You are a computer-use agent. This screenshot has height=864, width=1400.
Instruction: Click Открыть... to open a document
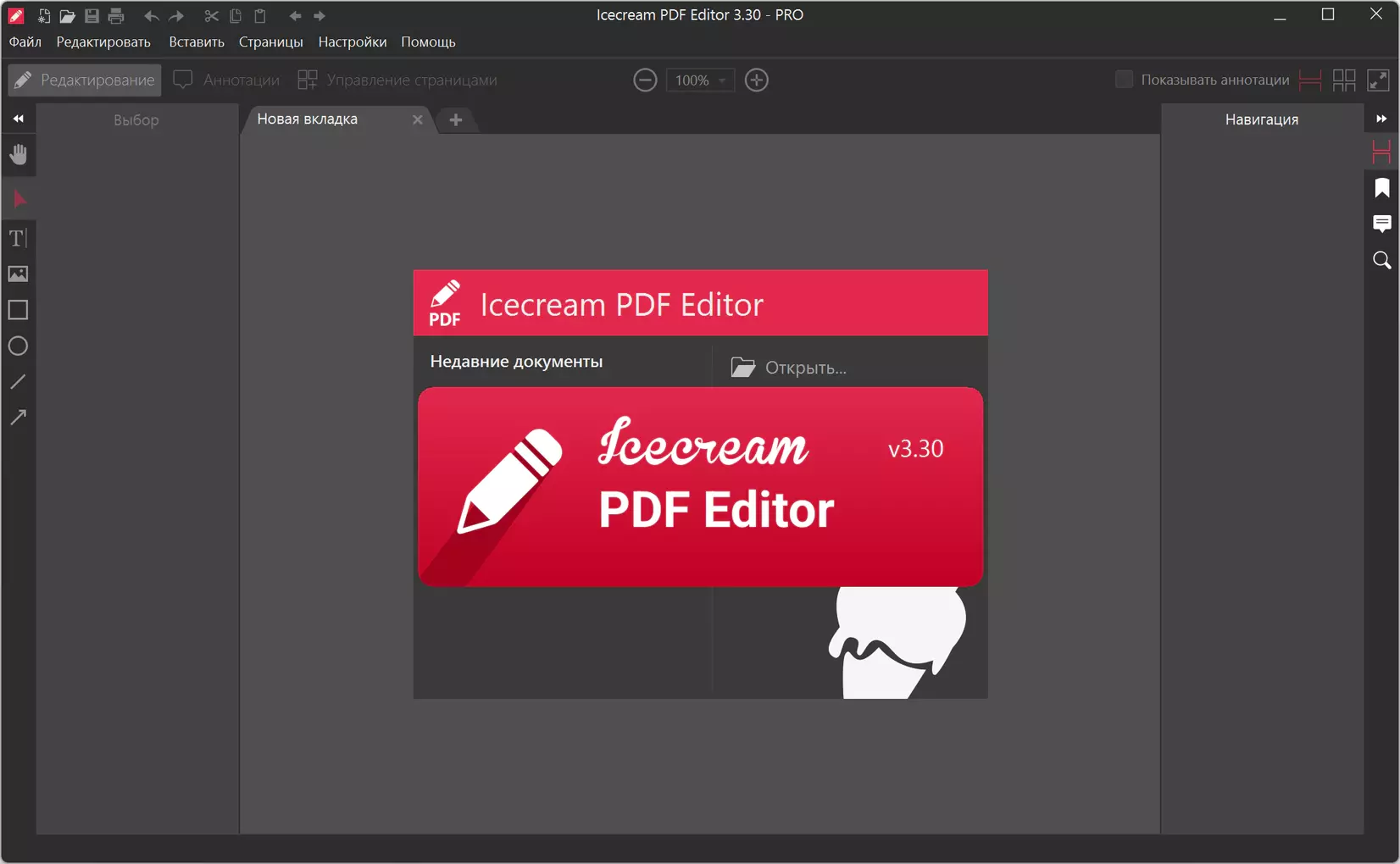pos(789,368)
